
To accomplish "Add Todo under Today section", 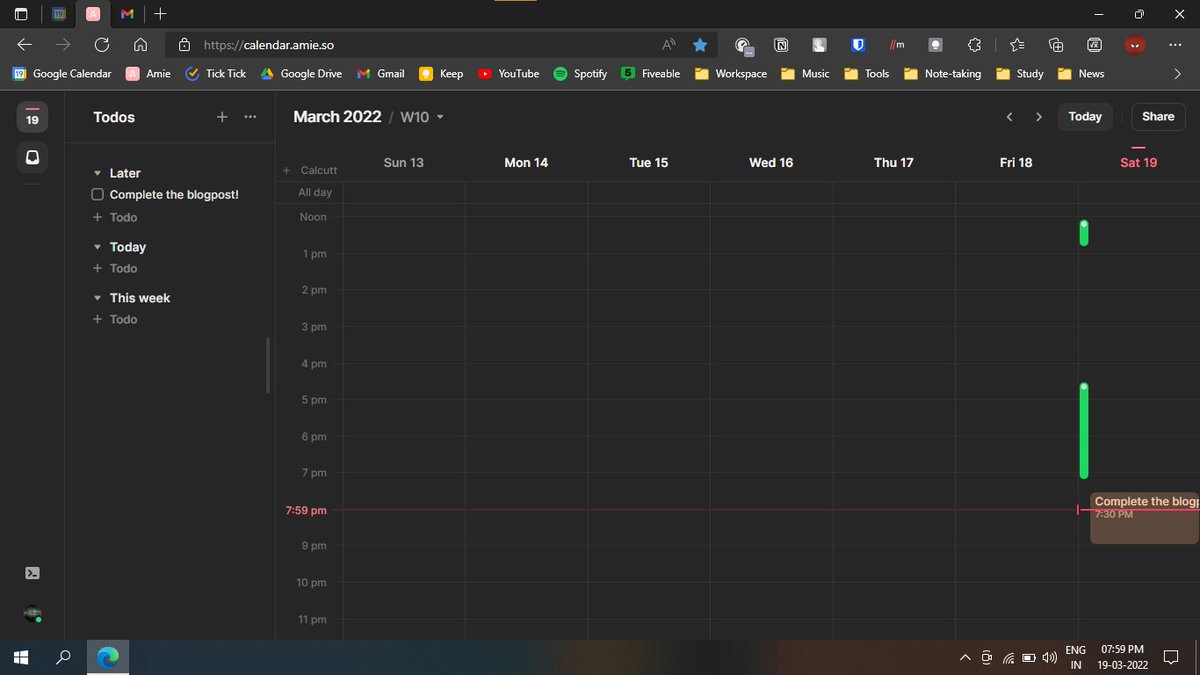I will pyautogui.click(x=115, y=268).
